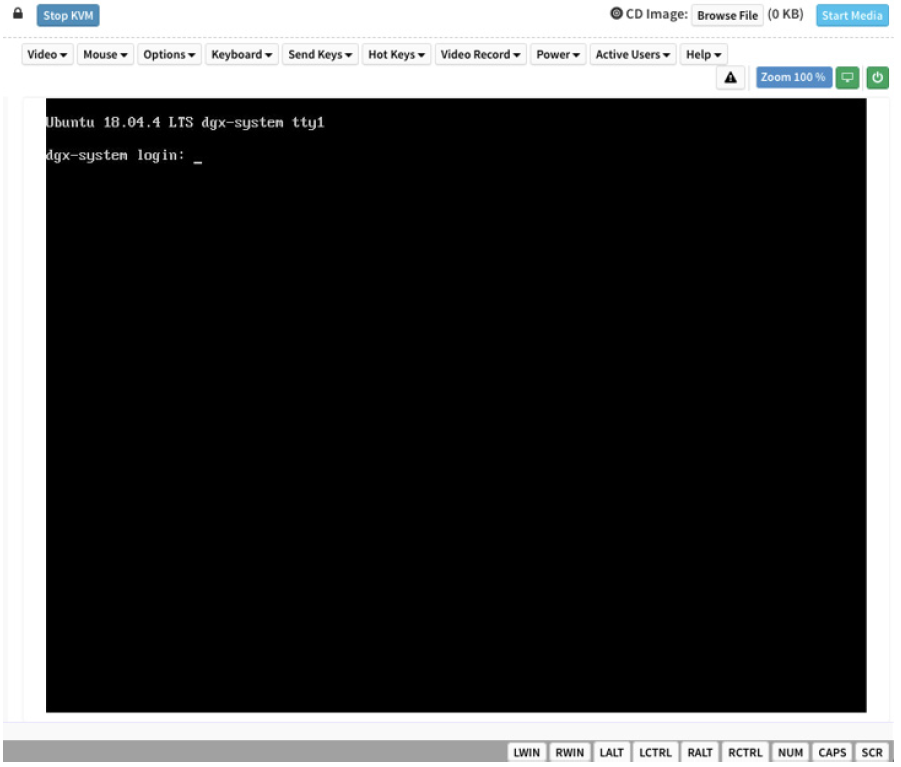Click the Ubuntu 18.04.4 LTS banner text

(185, 122)
